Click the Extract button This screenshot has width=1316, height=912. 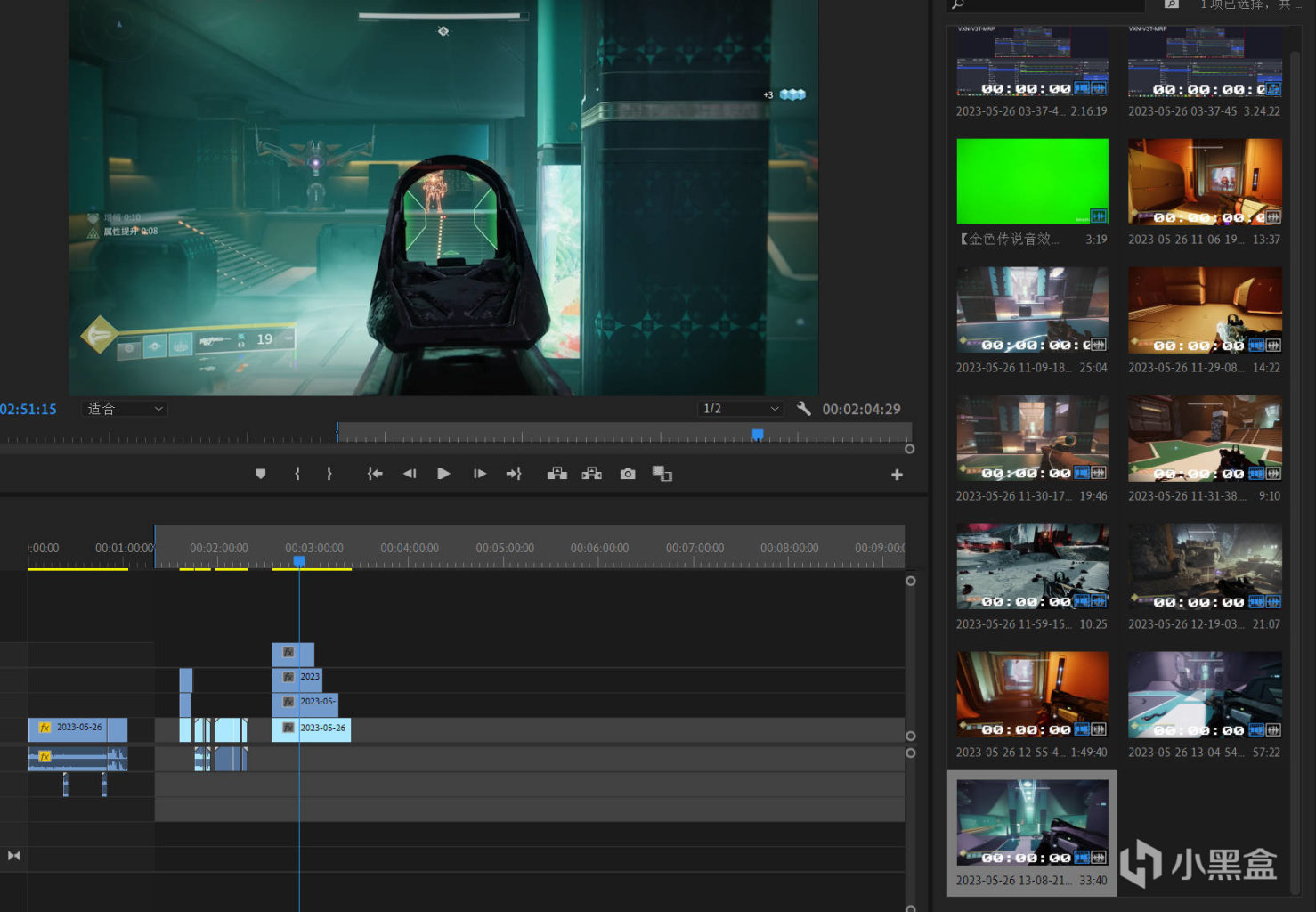pos(592,474)
